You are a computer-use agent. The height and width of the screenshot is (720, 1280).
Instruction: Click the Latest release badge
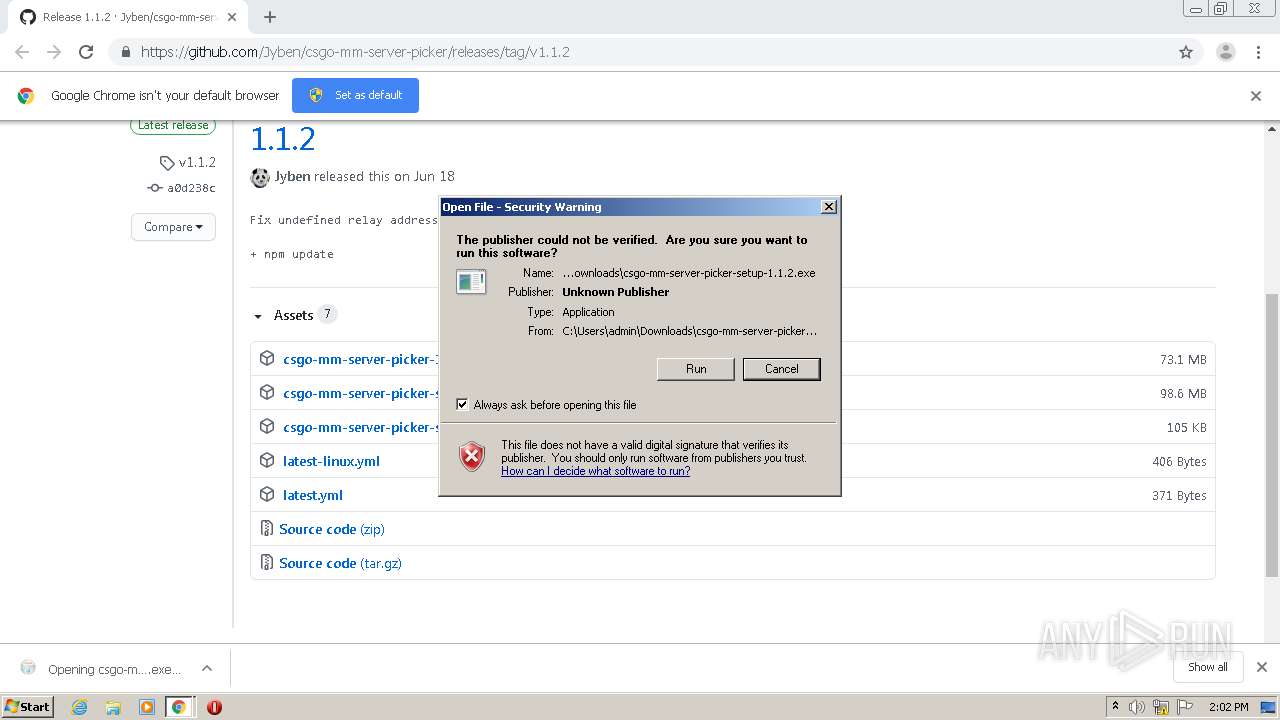[x=173, y=126]
